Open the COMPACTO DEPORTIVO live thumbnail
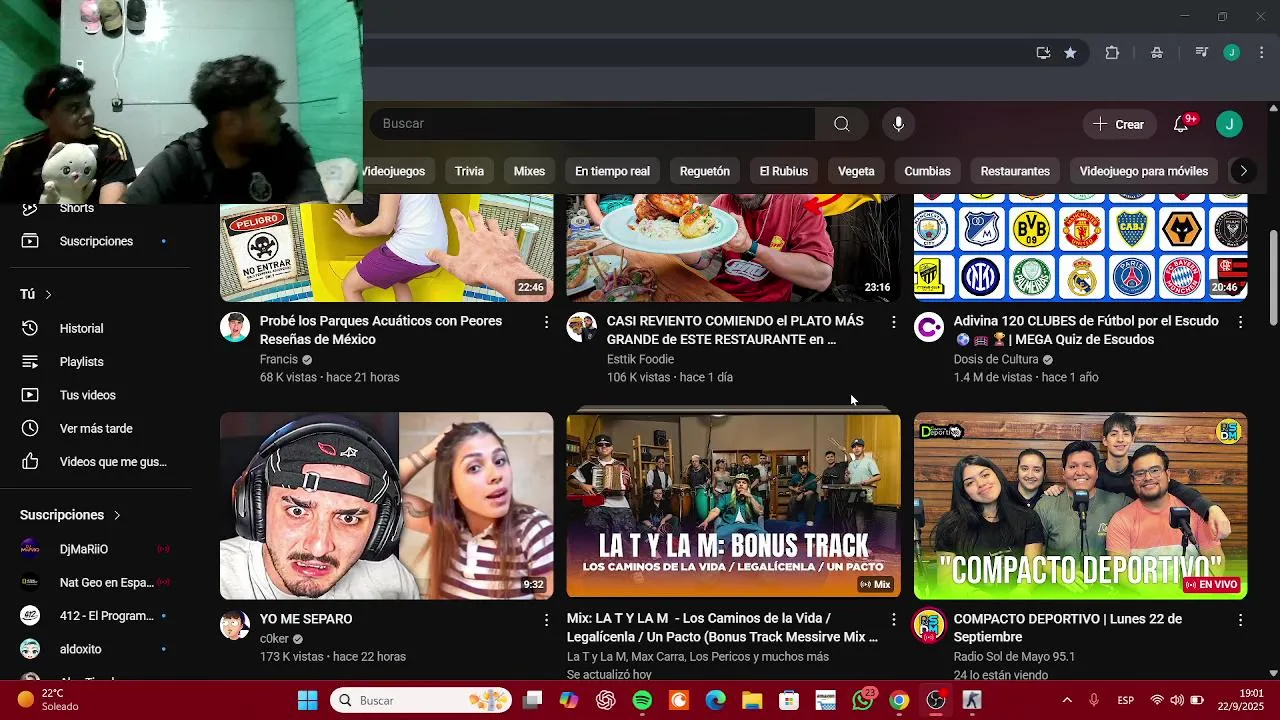 [1080, 506]
